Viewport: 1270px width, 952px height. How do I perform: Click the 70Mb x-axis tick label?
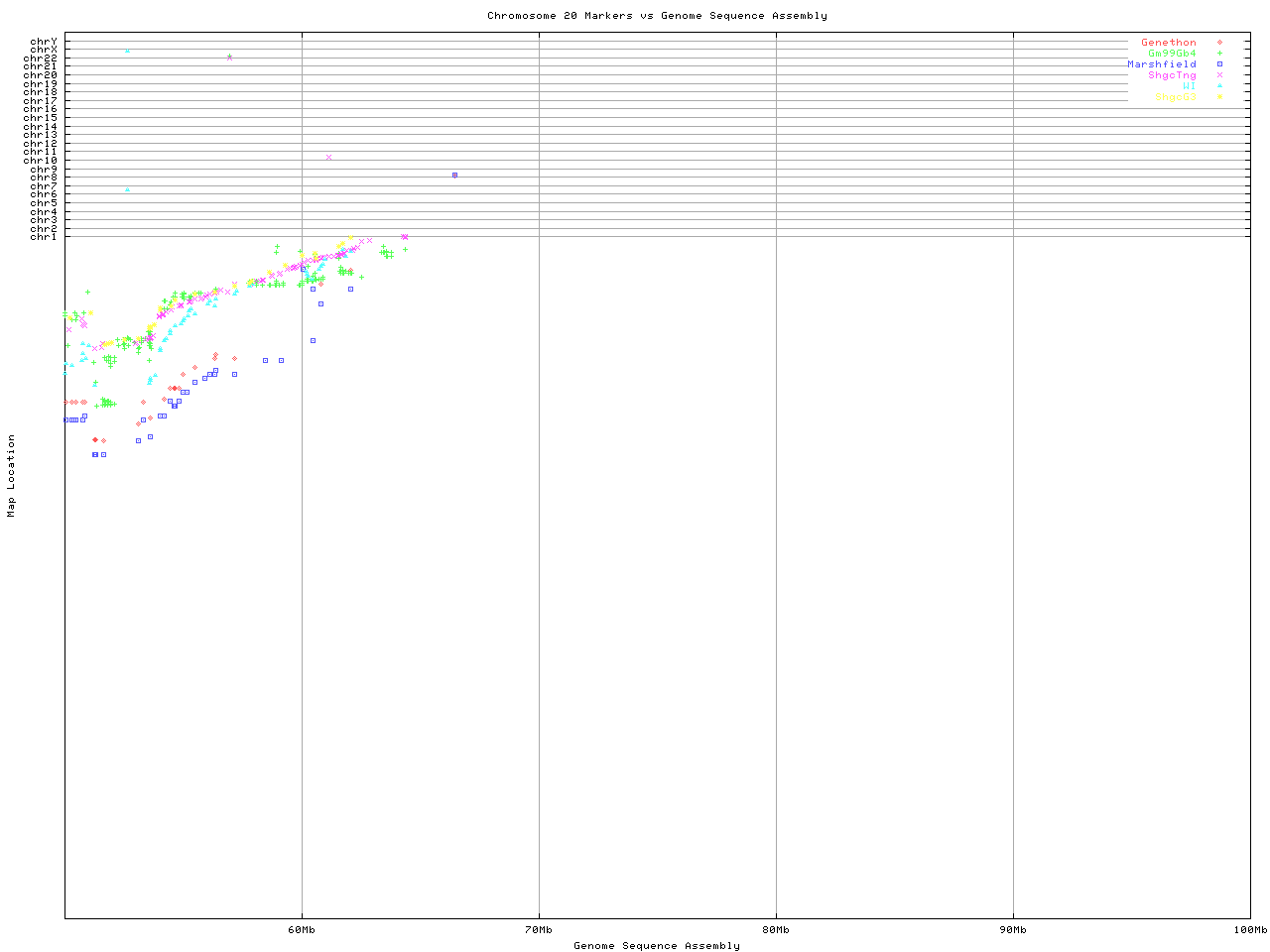tap(539, 930)
